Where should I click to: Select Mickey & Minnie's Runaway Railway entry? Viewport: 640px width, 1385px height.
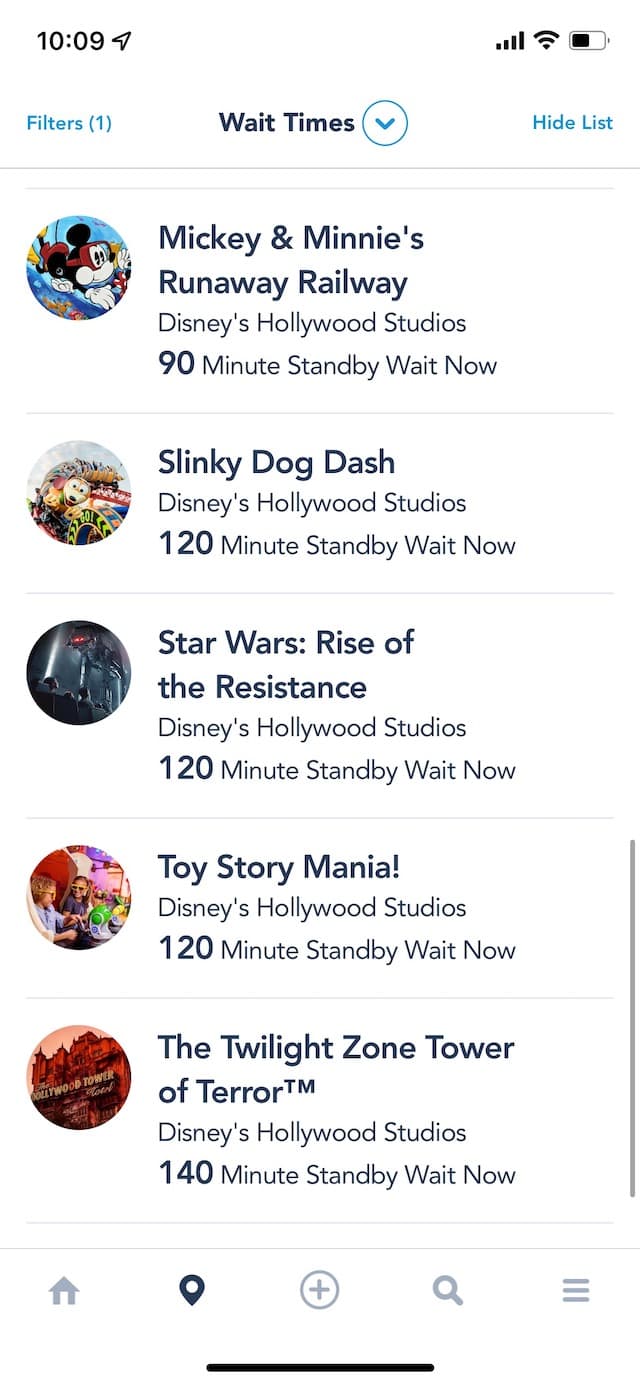(320, 301)
